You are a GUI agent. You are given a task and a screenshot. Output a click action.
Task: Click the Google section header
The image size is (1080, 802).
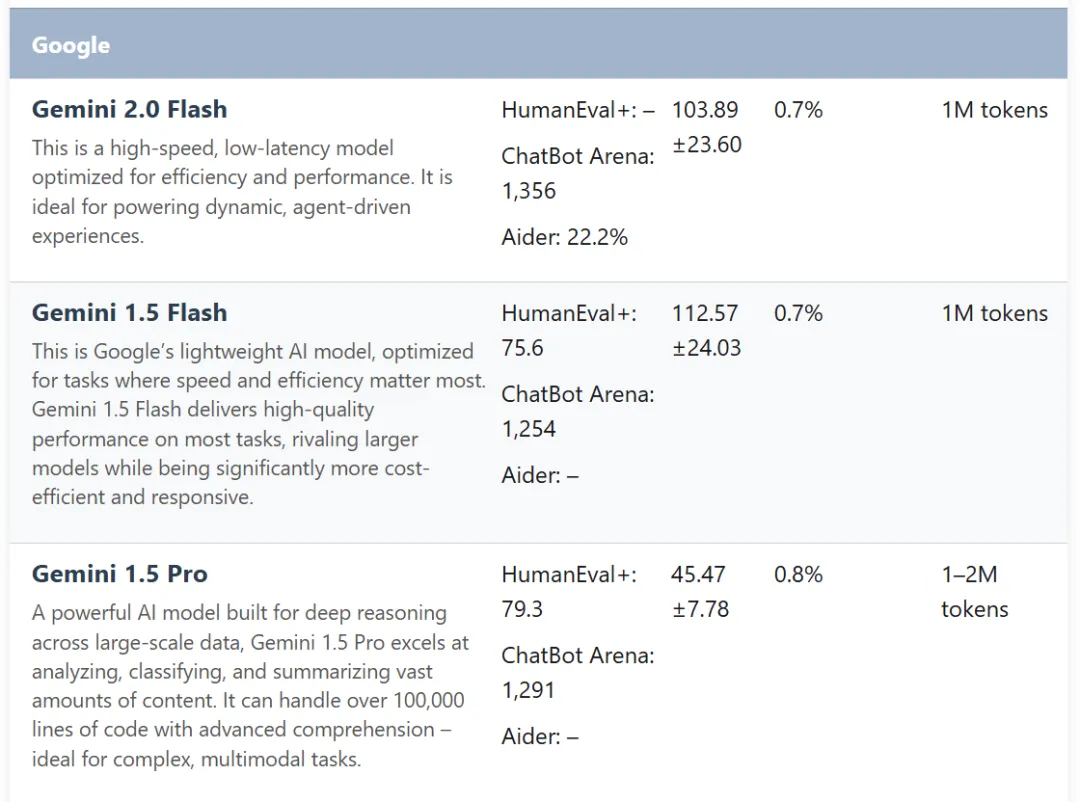coord(538,44)
